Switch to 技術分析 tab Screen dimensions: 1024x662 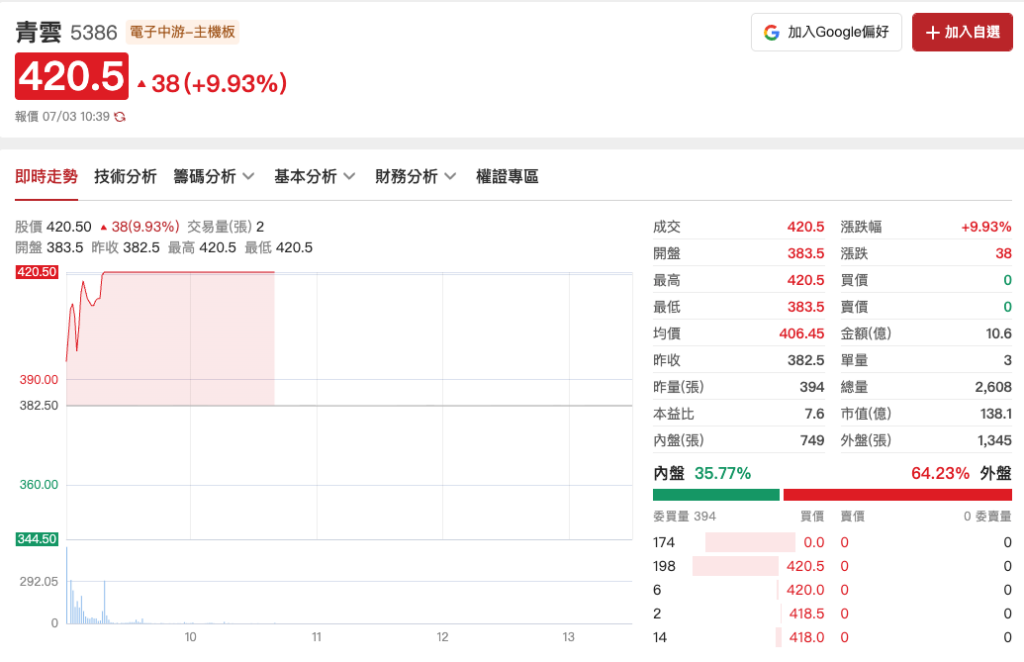tap(125, 176)
